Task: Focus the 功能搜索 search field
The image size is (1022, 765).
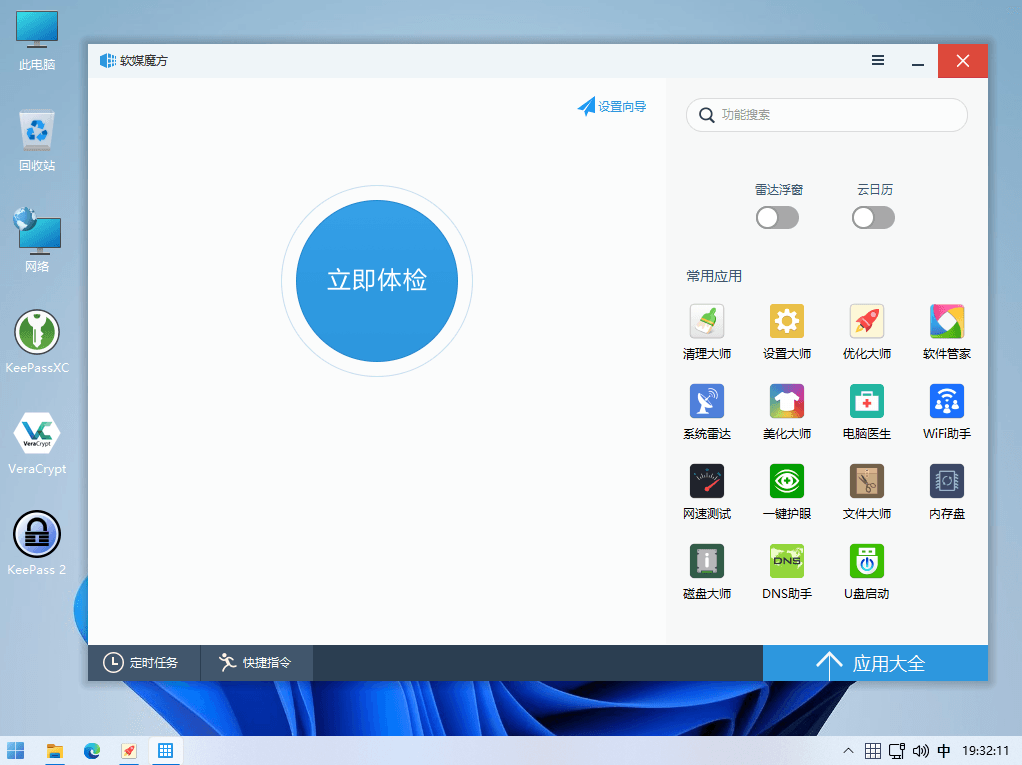Action: (826, 115)
